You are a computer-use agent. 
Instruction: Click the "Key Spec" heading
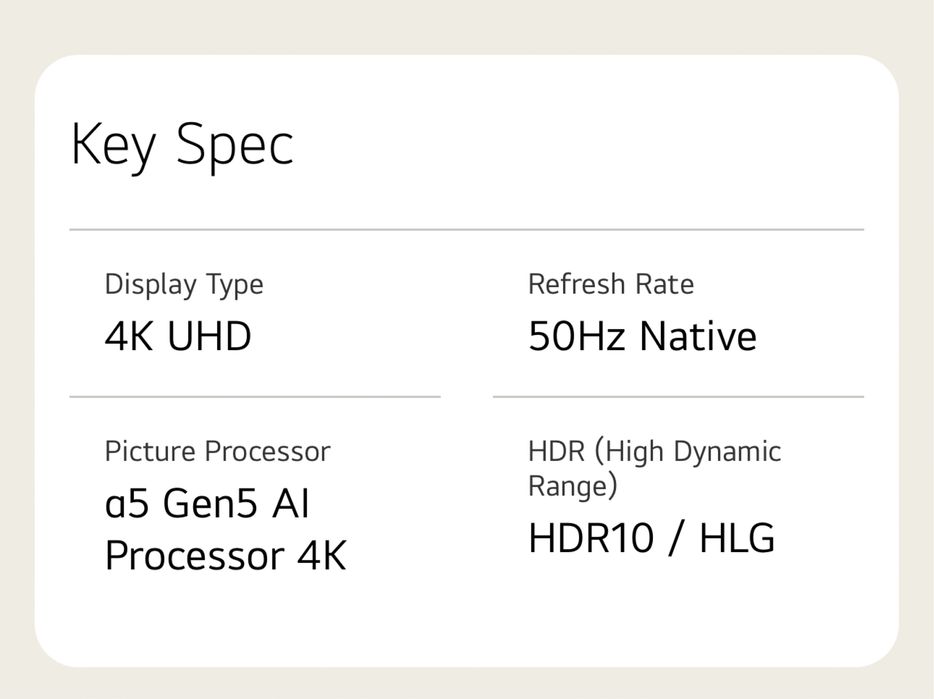tap(182, 145)
